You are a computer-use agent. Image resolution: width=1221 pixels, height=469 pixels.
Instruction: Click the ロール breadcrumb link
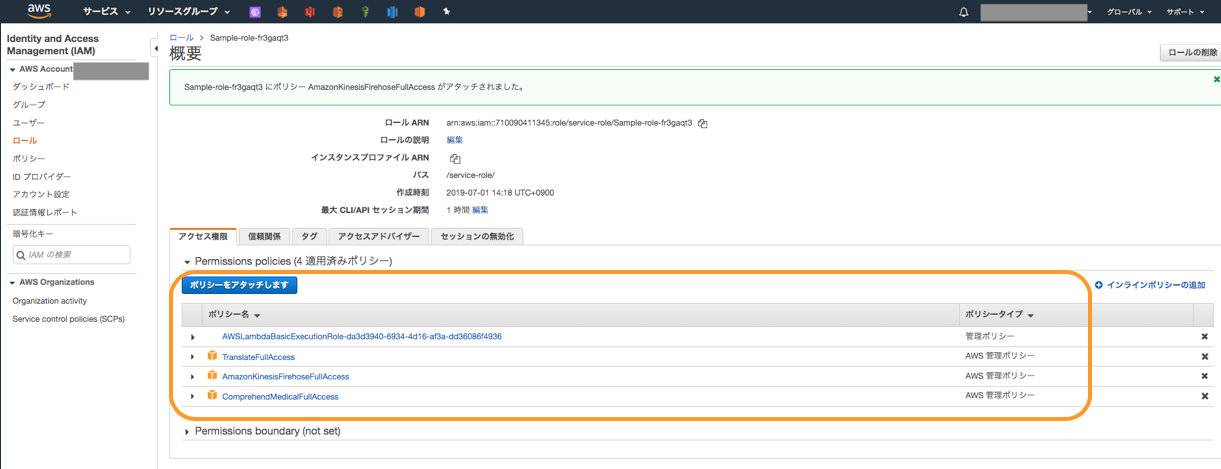coord(181,37)
